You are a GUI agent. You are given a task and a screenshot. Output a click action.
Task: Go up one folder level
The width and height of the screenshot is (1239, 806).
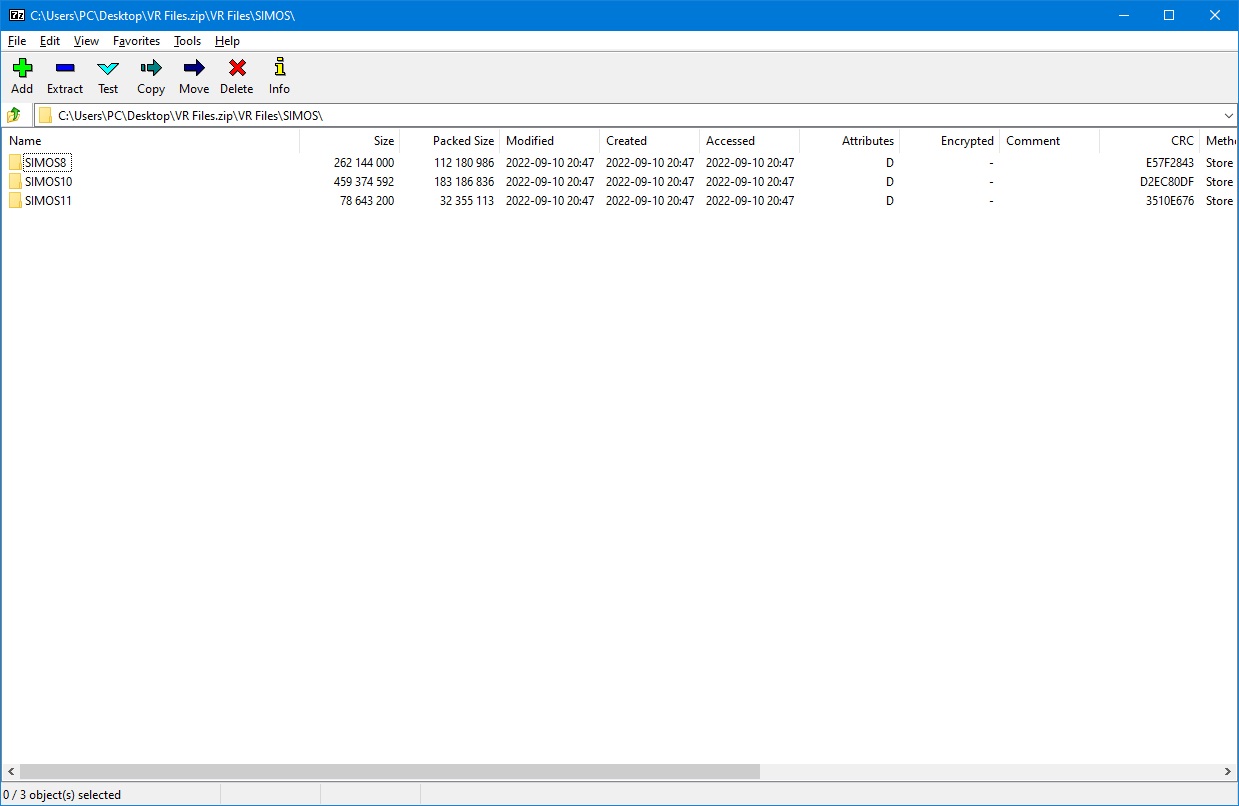[14, 115]
